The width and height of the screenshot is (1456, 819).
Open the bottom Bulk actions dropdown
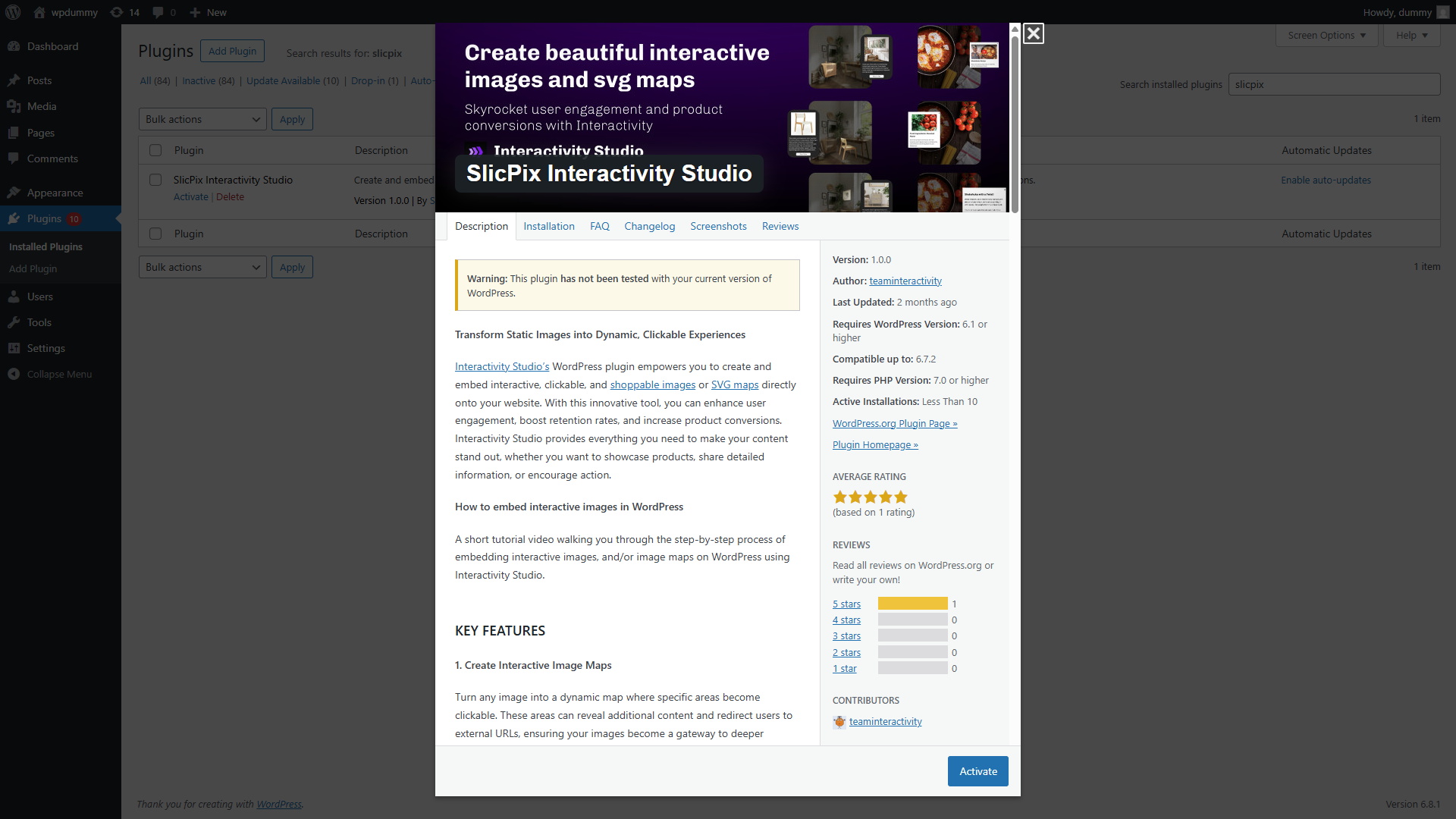point(202,267)
